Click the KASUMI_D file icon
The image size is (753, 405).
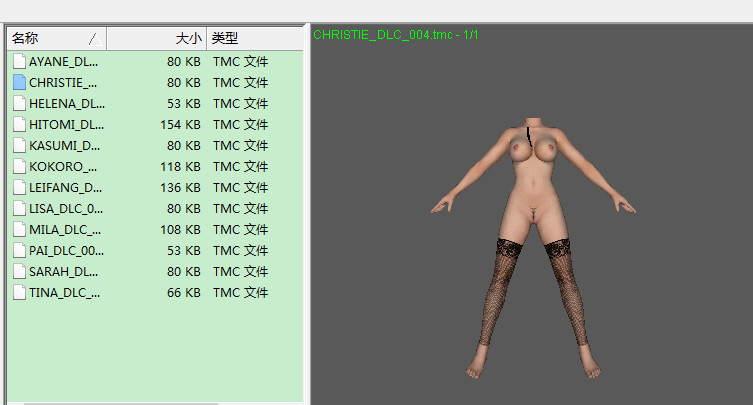tap(19, 146)
